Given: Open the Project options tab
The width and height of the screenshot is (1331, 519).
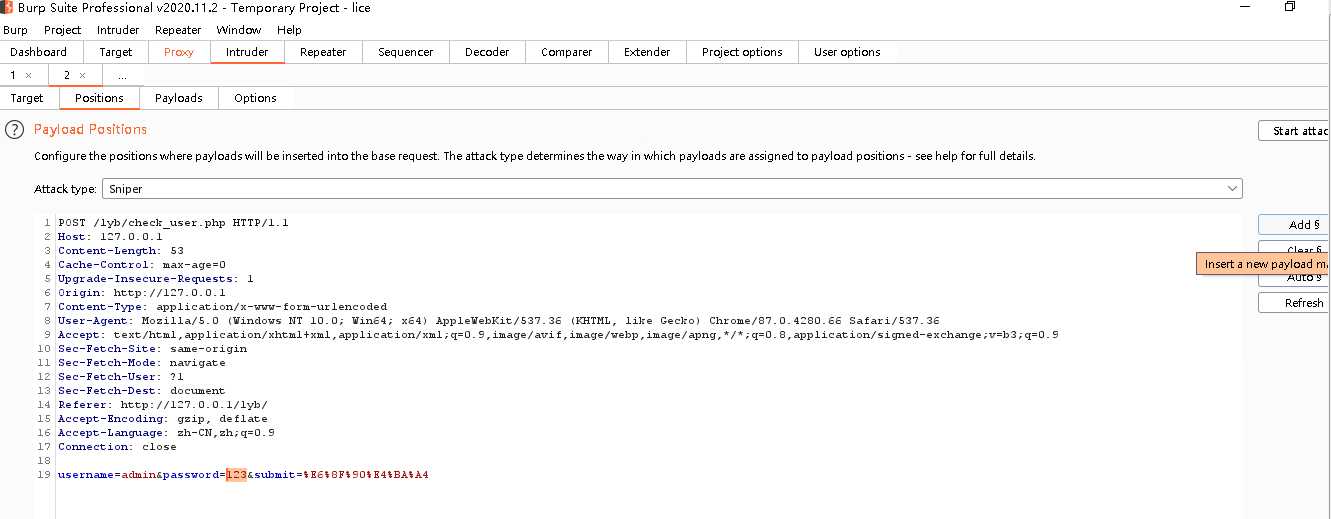Looking at the screenshot, I should click(742, 52).
